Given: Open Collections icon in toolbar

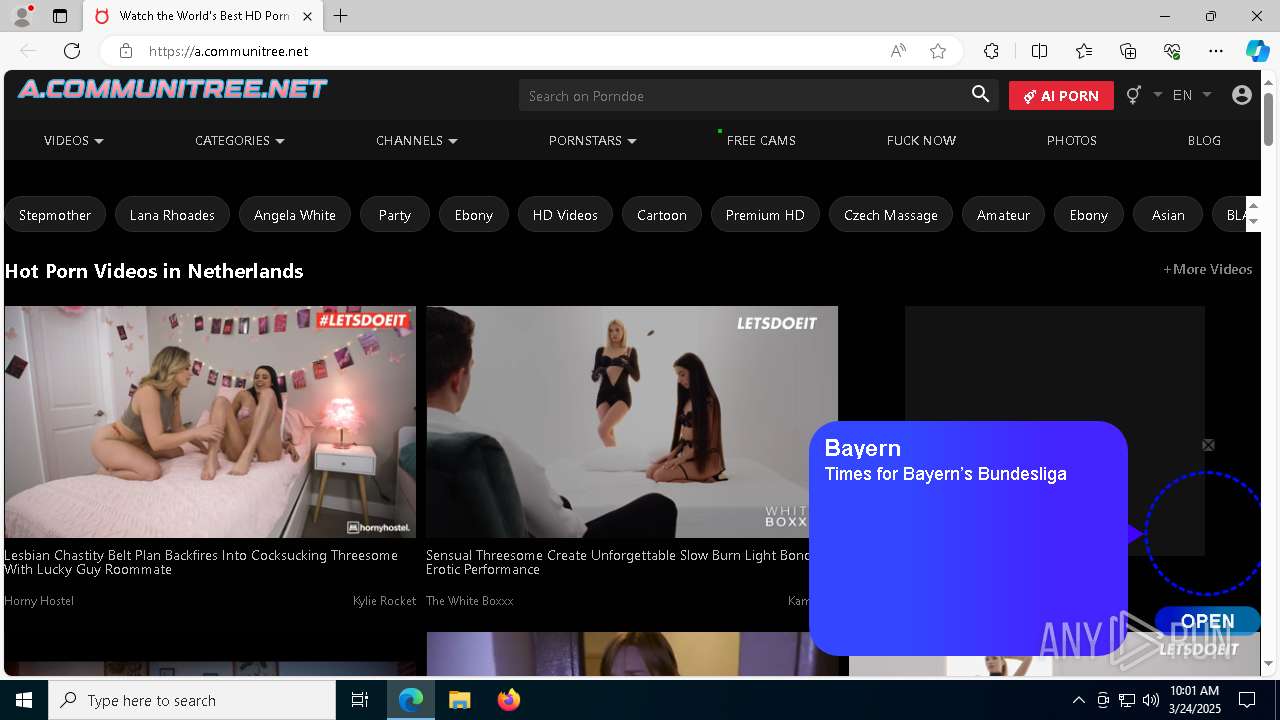Looking at the screenshot, I should tap(1128, 51).
